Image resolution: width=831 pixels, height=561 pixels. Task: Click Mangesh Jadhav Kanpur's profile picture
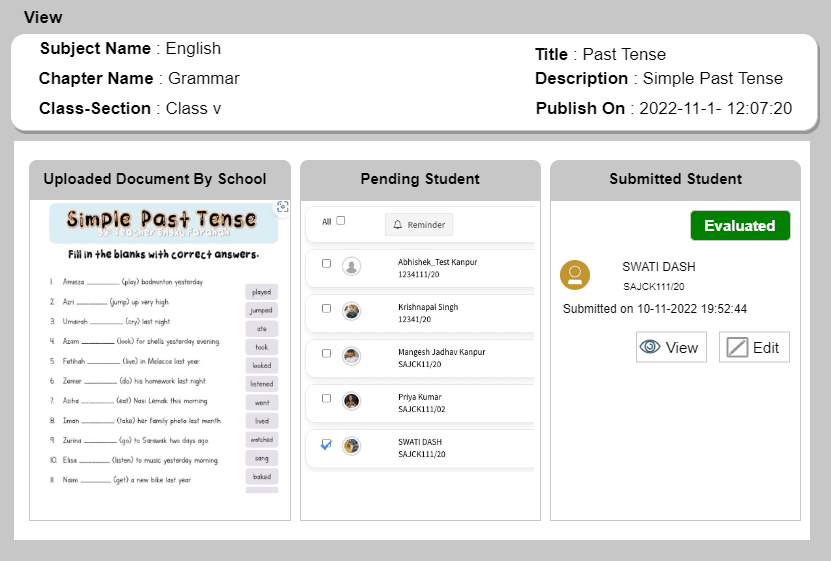(x=351, y=356)
